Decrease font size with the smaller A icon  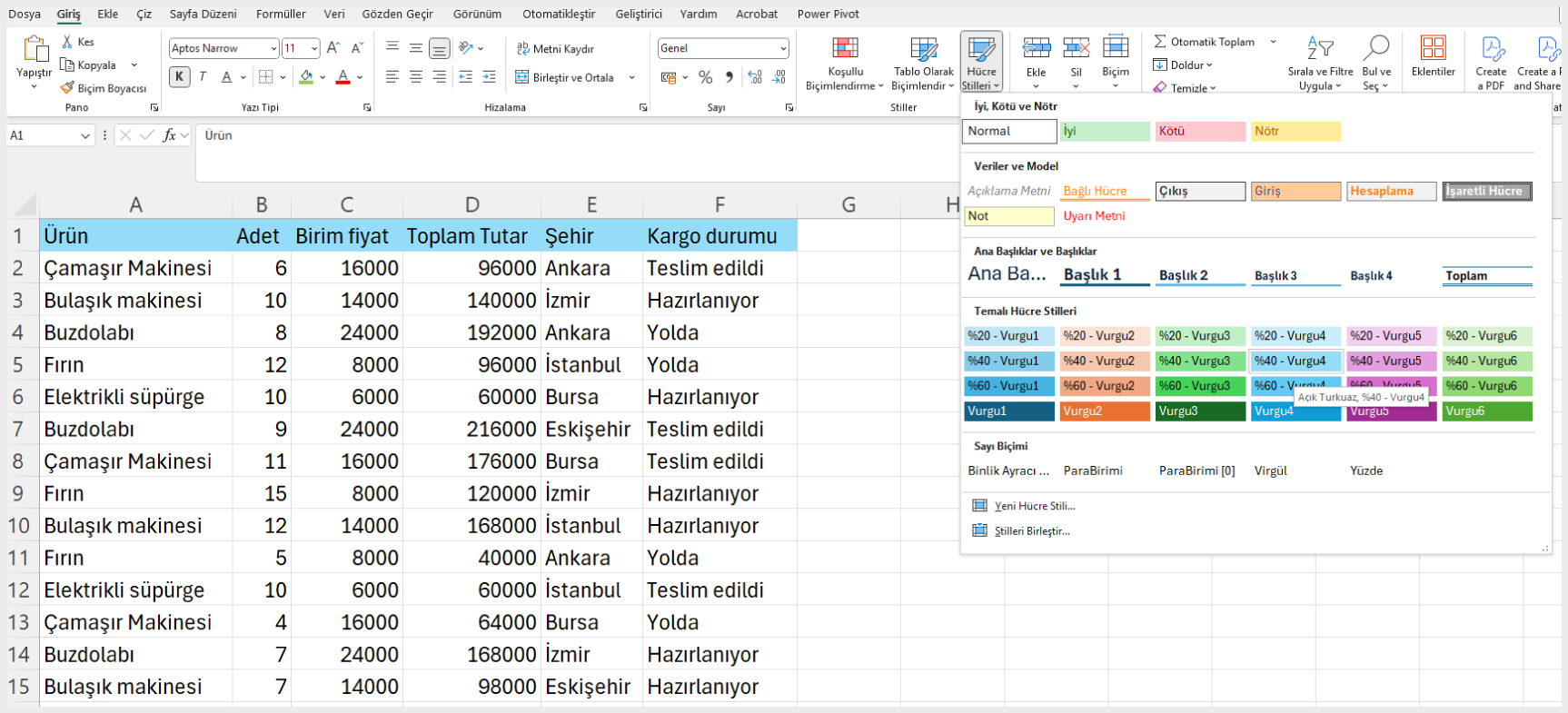click(x=357, y=48)
